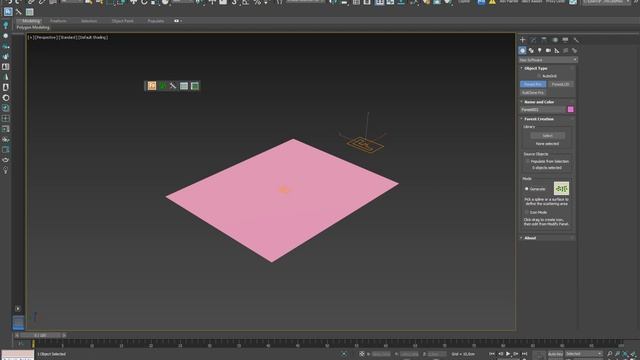Click the Play Animation button
The height and width of the screenshot is (360, 640).
pos(508,354)
